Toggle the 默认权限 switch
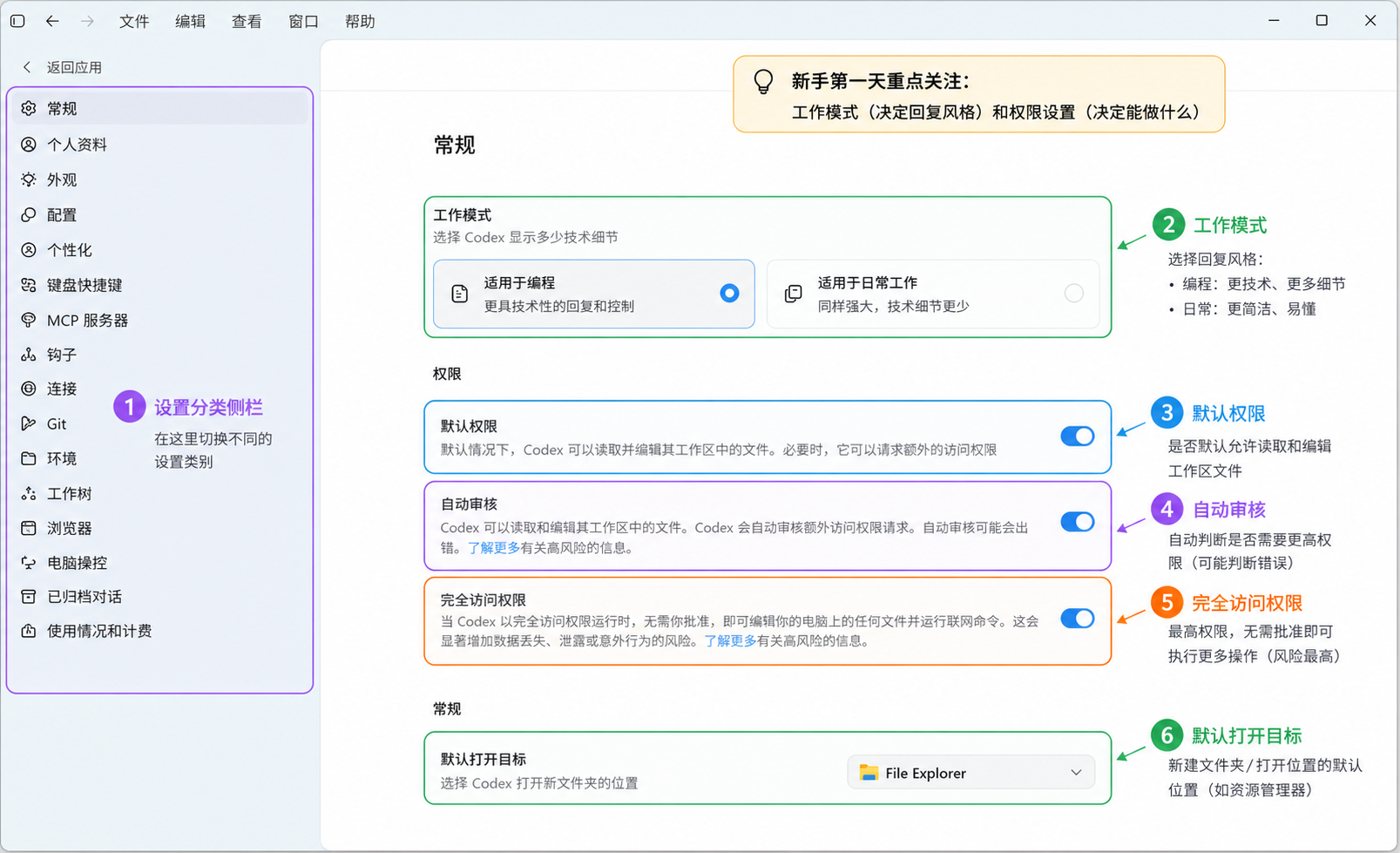The width and height of the screenshot is (1400, 853). coord(1078,436)
